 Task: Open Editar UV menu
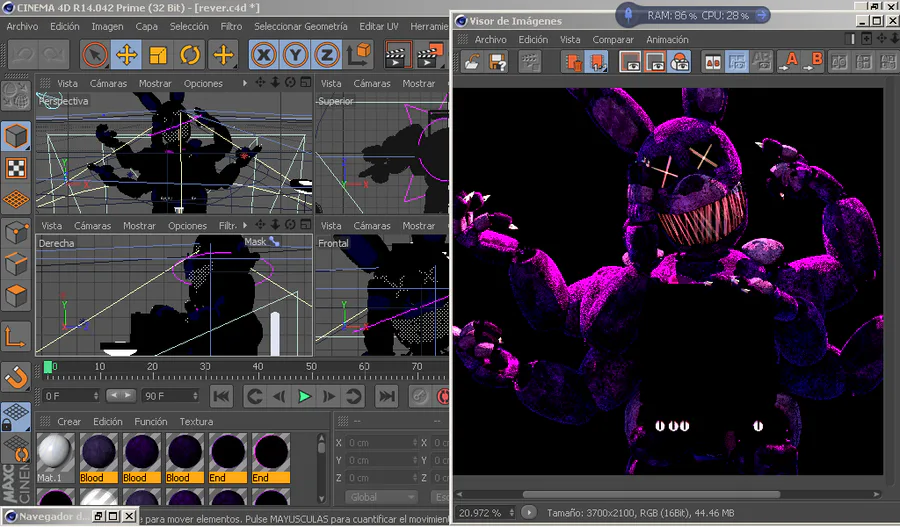379,26
